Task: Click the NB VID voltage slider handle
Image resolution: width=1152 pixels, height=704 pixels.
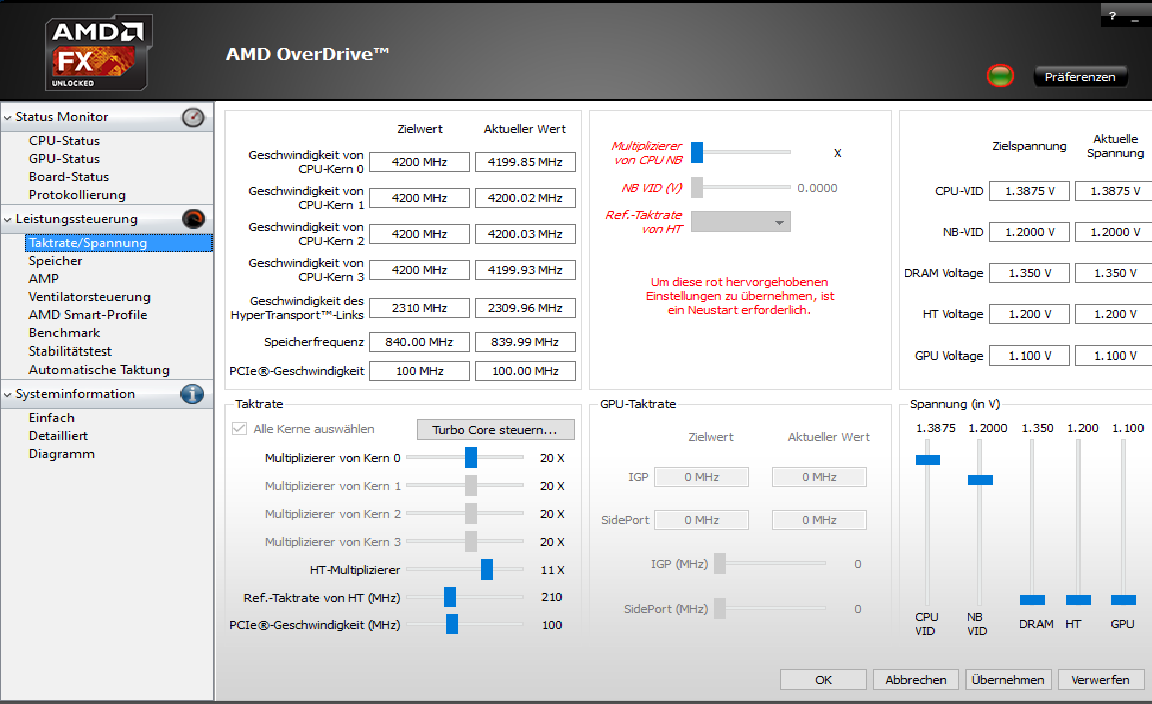Action: pyautogui.click(x=980, y=480)
